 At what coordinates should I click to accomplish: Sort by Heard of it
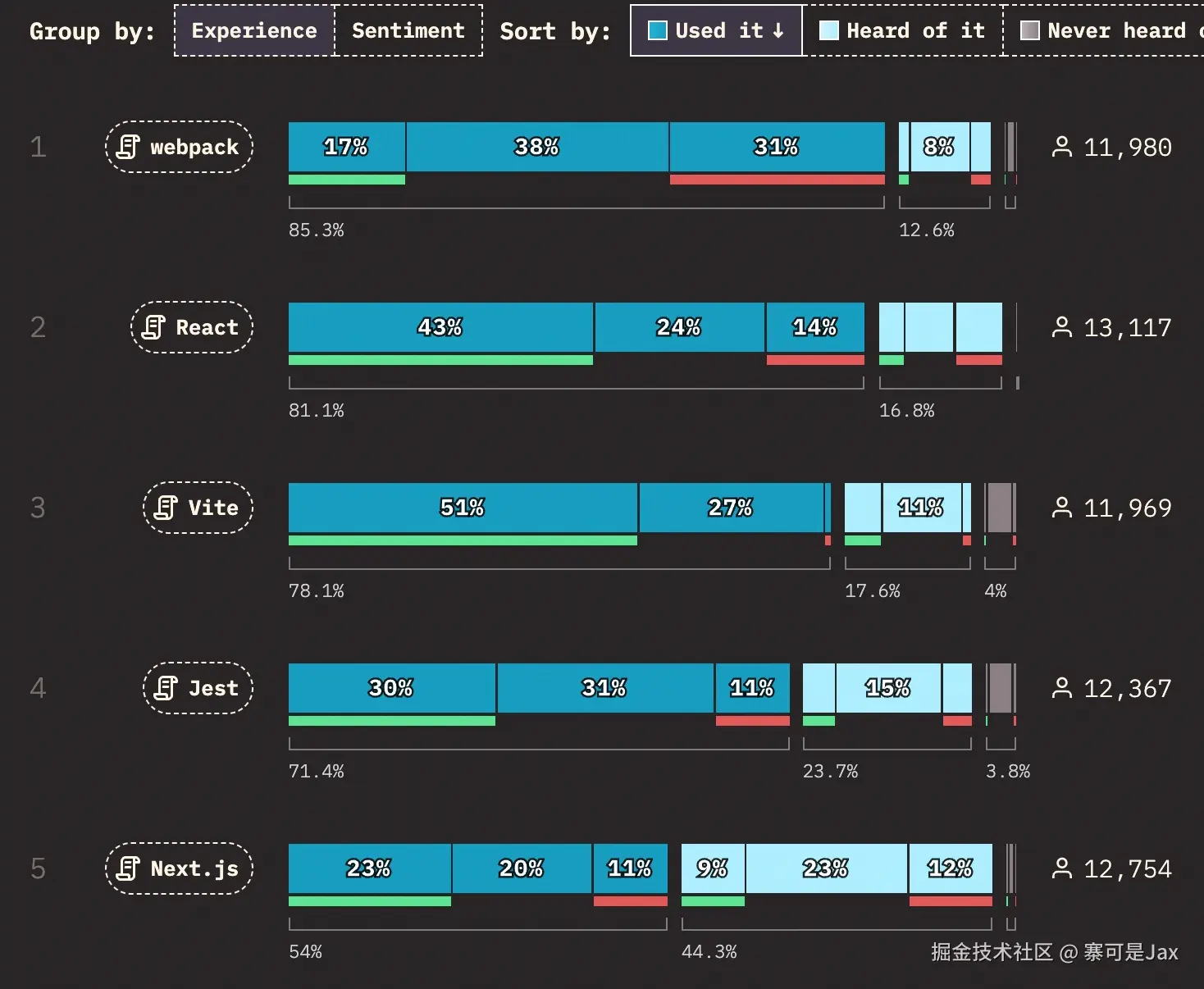[902, 30]
